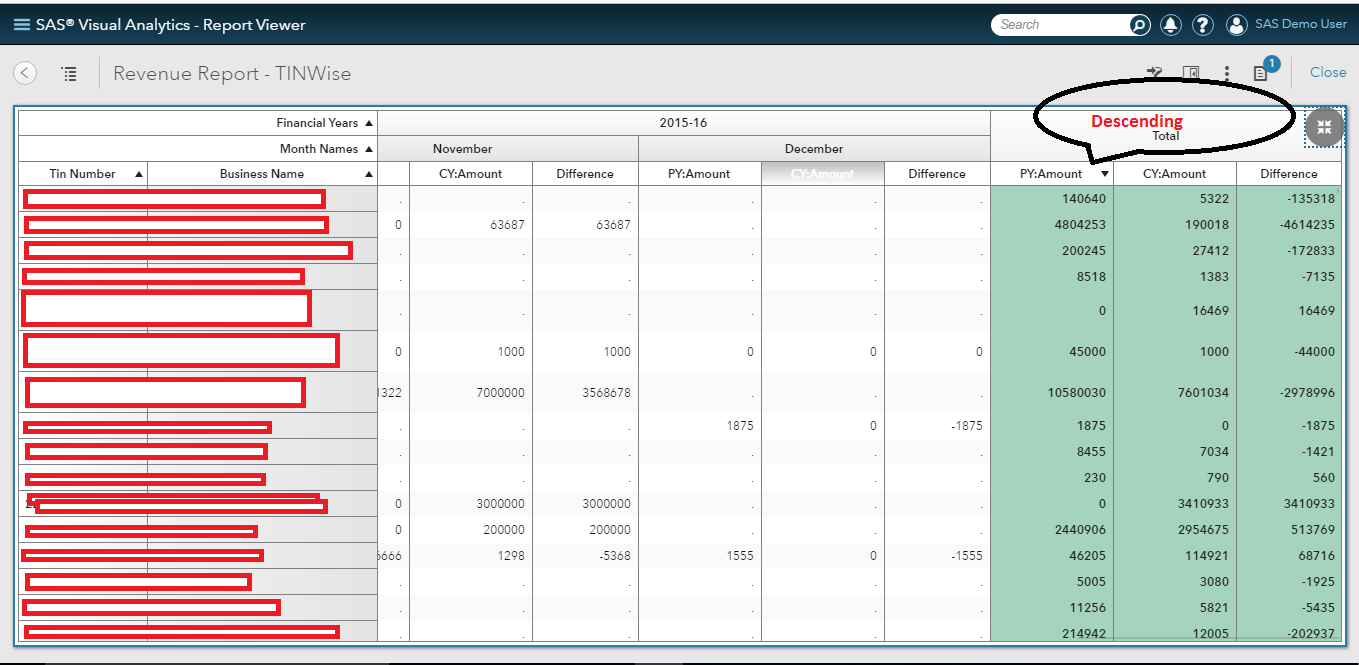Image resolution: width=1359 pixels, height=665 pixels.
Task: Open the help question mark
Action: tap(1203, 25)
